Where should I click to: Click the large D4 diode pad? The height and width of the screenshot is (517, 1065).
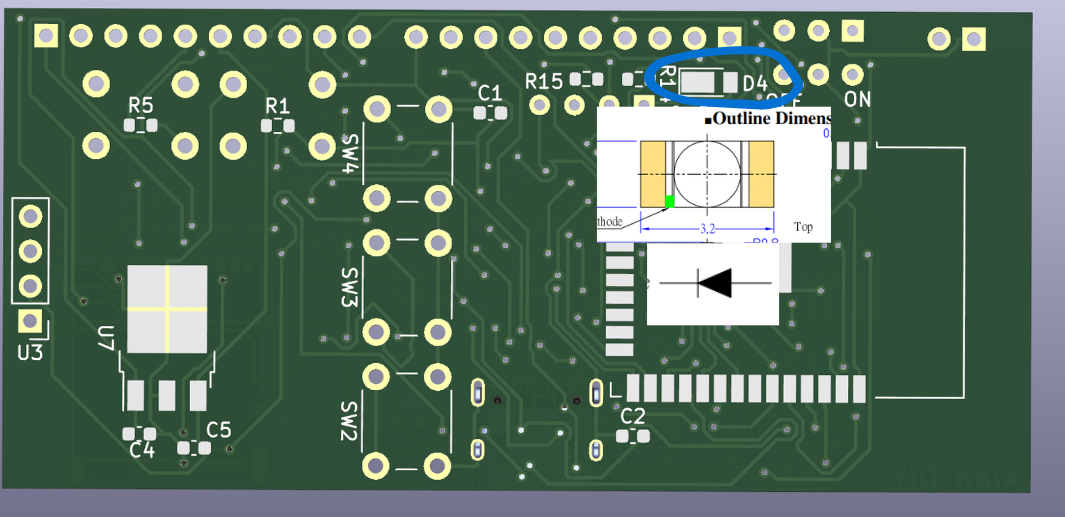[x=698, y=83]
